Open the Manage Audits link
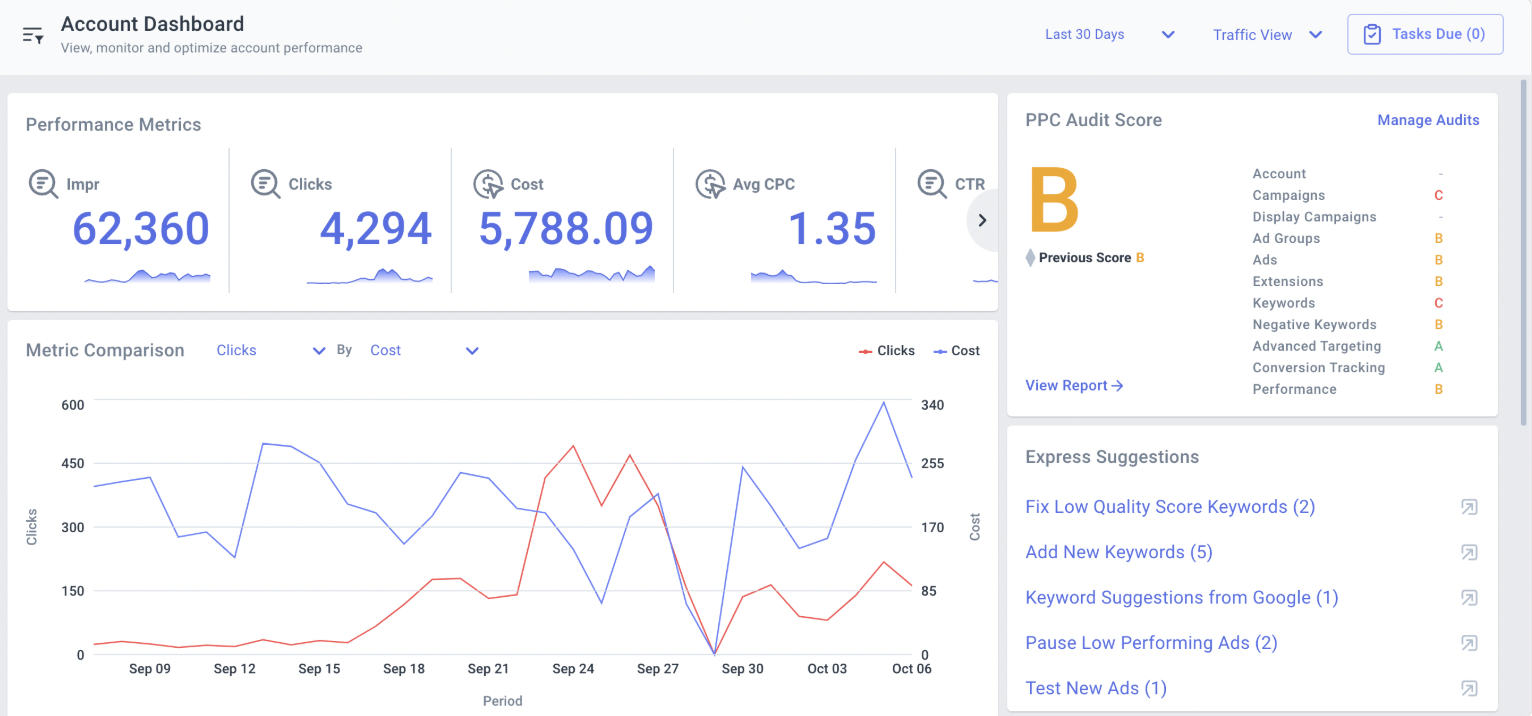The image size is (1532, 716). pyautogui.click(x=1428, y=120)
